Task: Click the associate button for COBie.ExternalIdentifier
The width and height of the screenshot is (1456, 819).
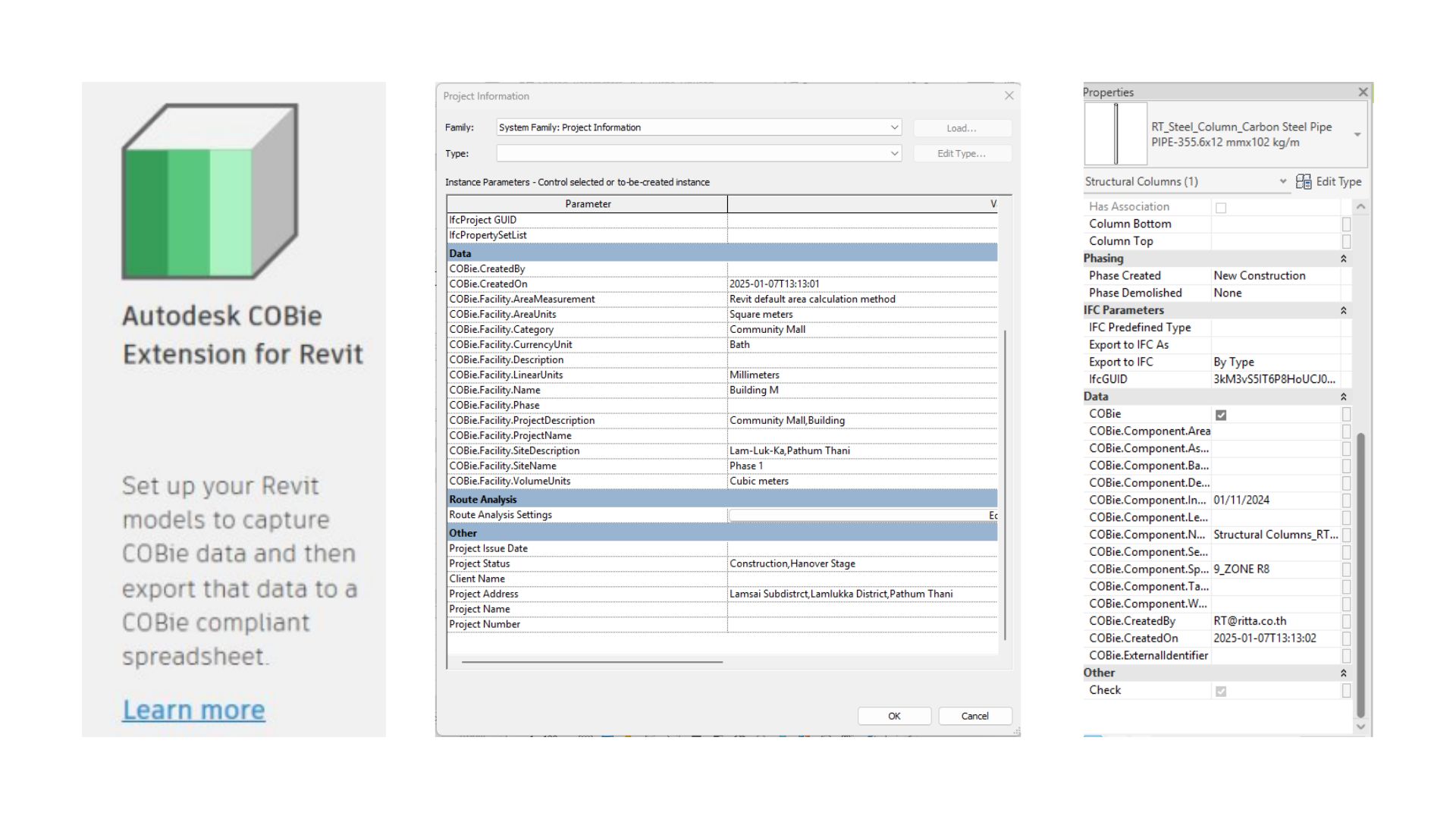Action: click(x=1346, y=656)
